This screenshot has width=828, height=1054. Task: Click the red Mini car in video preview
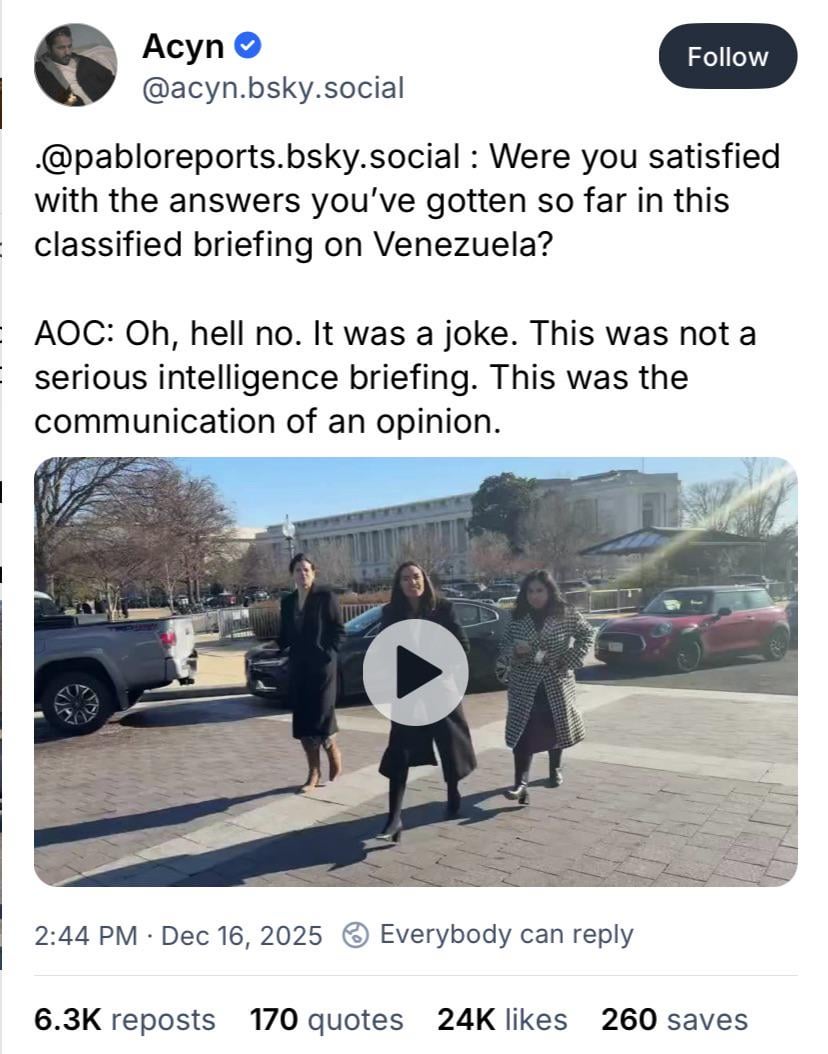pos(691,626)
